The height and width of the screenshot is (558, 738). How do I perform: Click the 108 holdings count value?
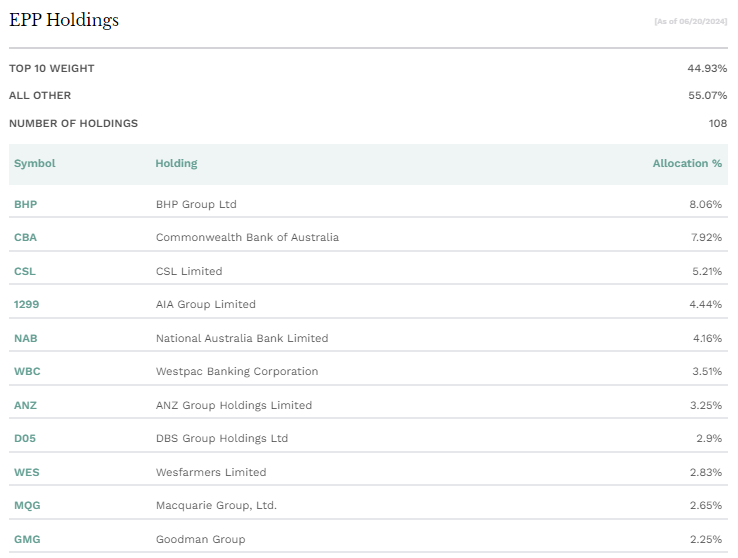(x=718, y=123)
